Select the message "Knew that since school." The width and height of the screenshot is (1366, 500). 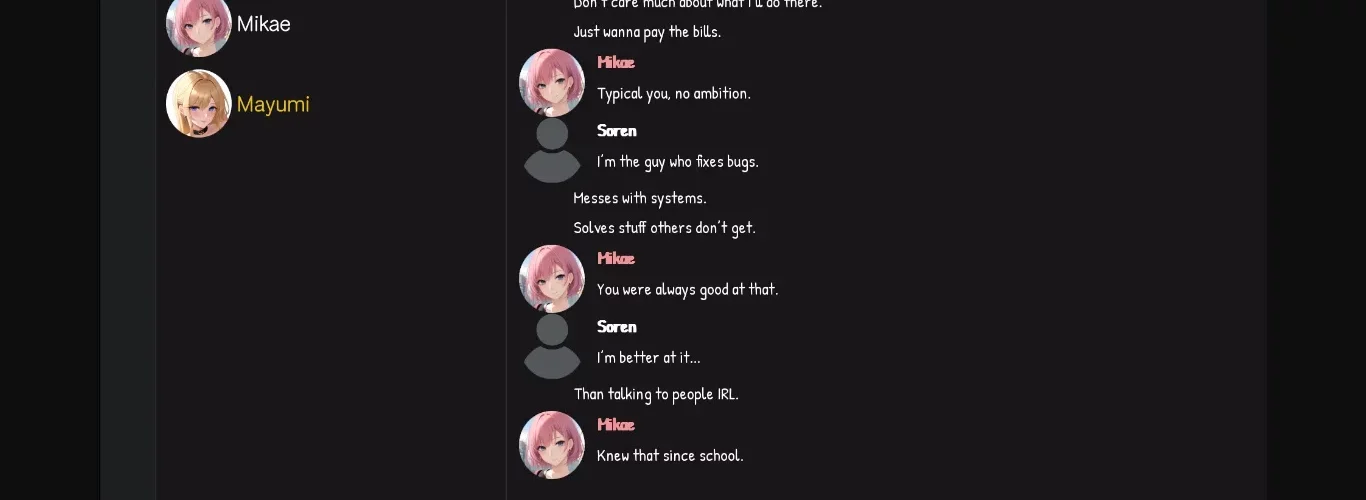[x=670, y=456]
